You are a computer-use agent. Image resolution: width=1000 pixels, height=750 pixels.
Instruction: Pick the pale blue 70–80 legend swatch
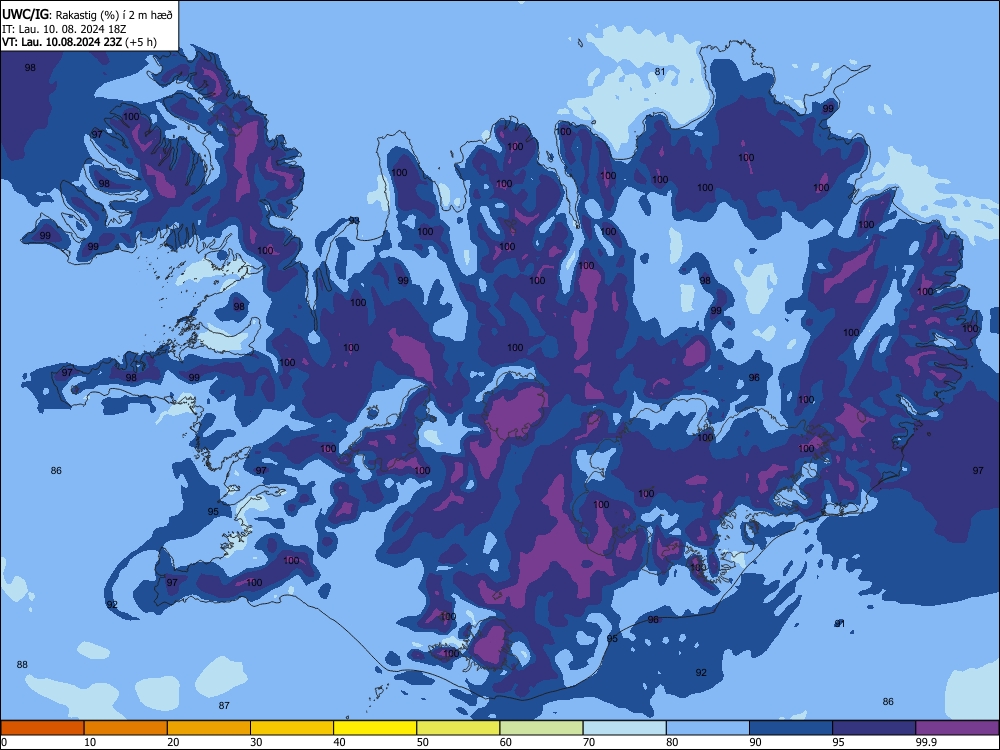624,728
